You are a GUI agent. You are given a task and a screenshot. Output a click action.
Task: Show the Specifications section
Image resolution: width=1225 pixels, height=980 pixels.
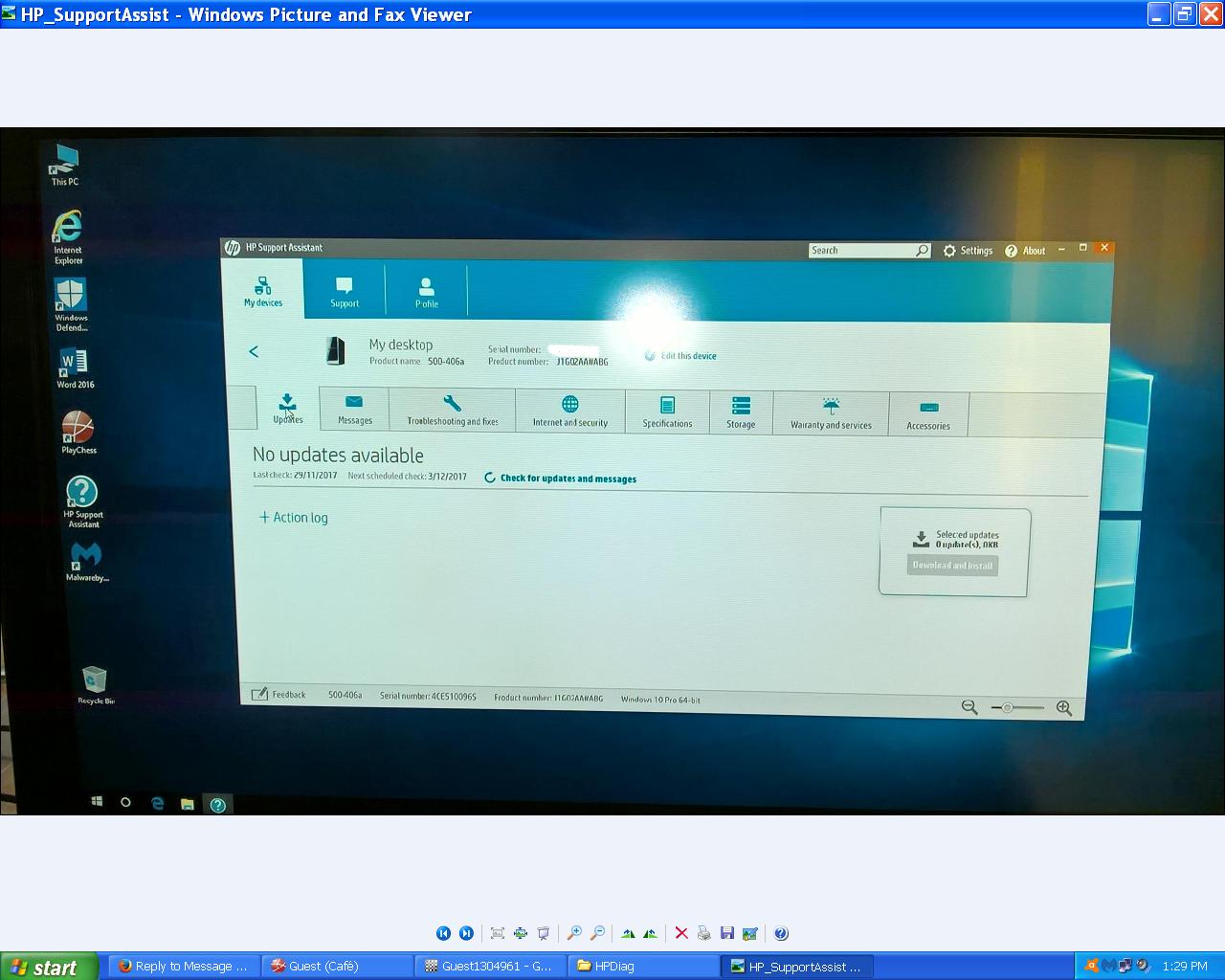[667, 412]
